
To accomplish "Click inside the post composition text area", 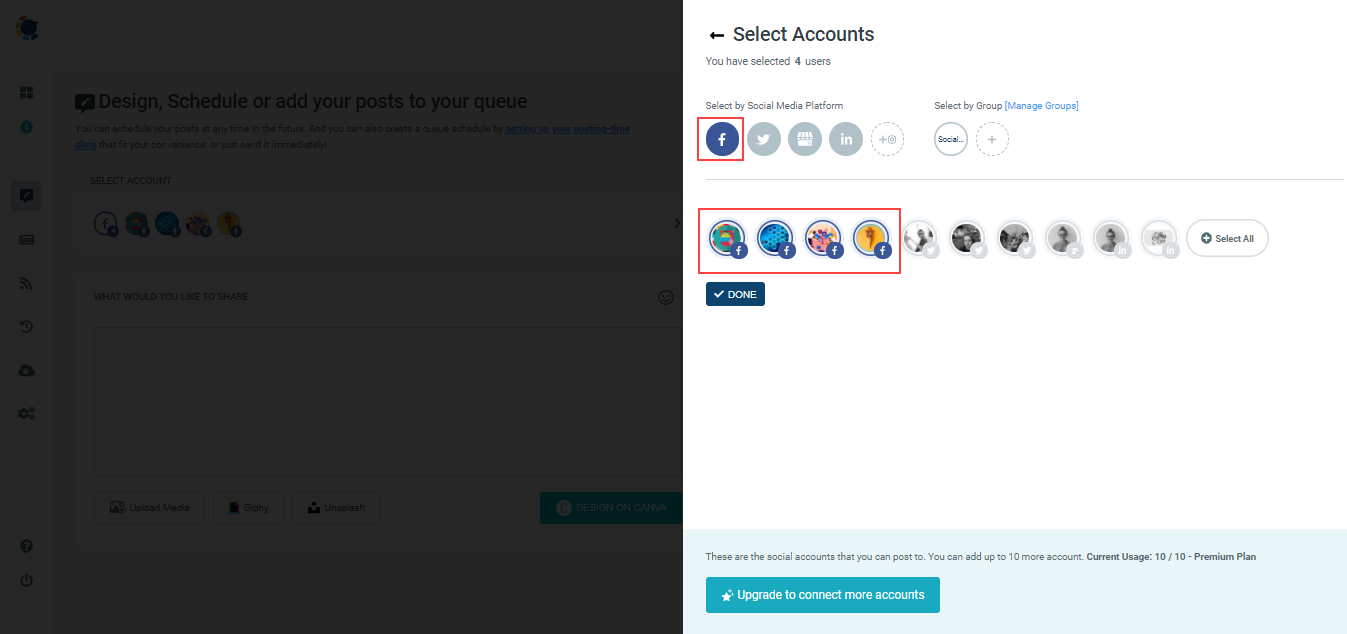I will [385, 400].
